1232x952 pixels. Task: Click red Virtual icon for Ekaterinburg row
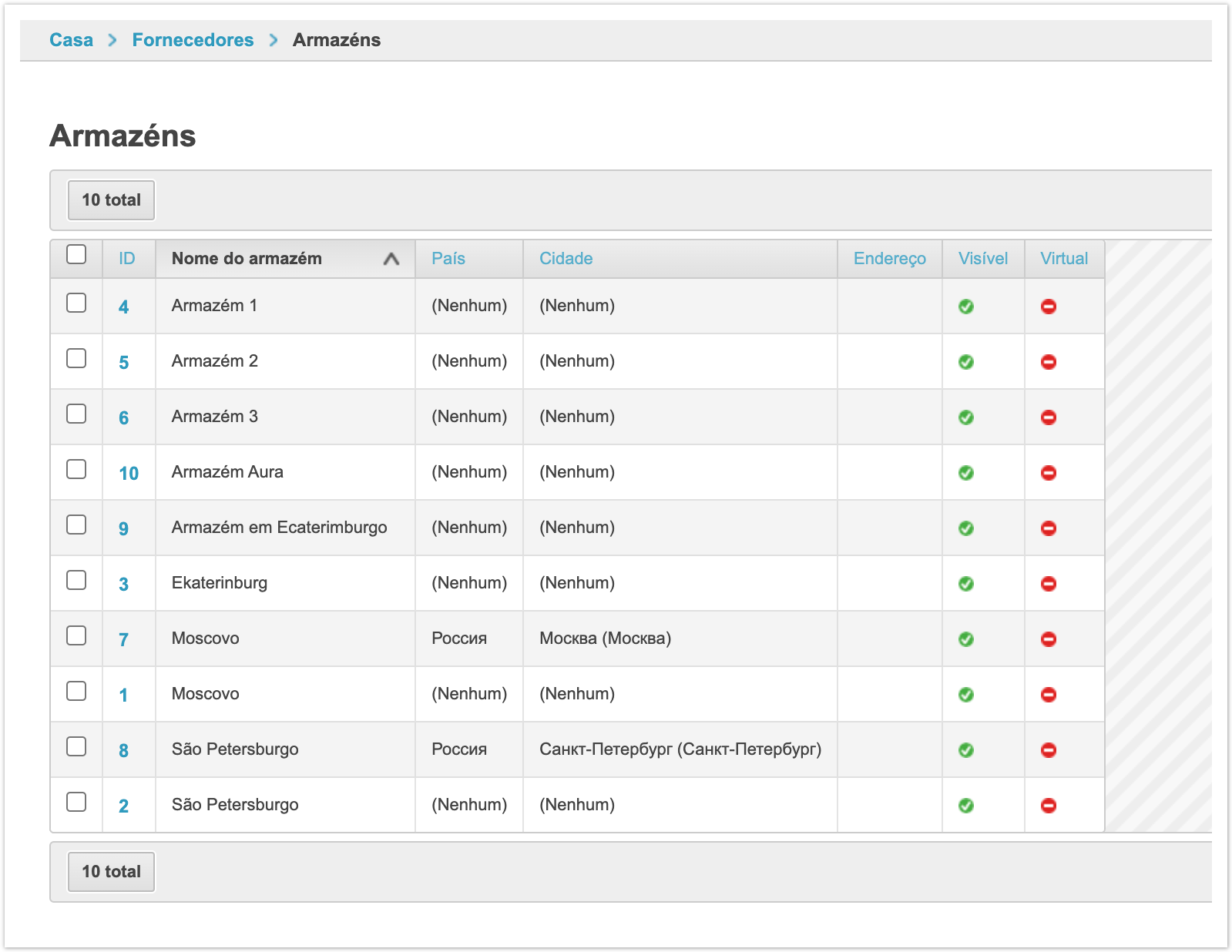pyautogui.click(x=1048, y=584)
